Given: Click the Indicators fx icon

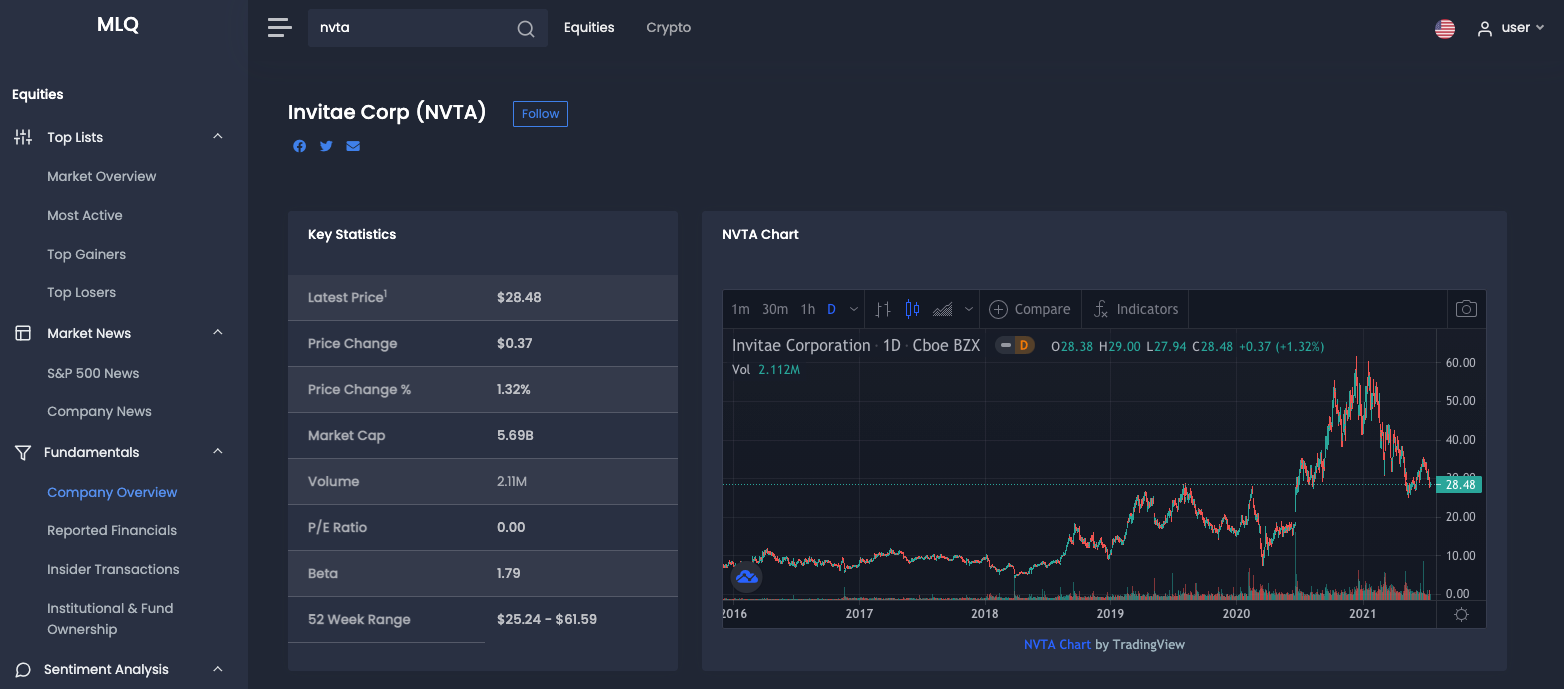Looking at the screenshot, I should 1100,309.
